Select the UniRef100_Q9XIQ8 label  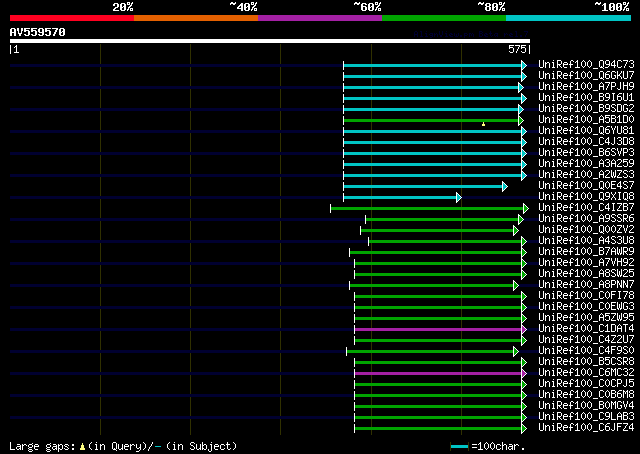click(x=587, y=197)
